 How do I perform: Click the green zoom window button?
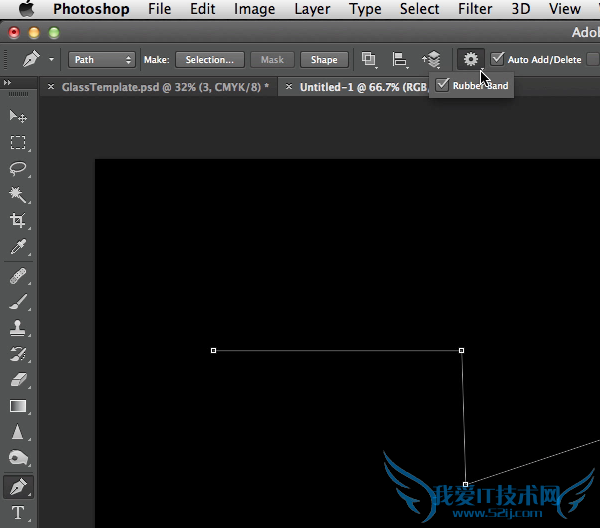[x=54, y=33]
